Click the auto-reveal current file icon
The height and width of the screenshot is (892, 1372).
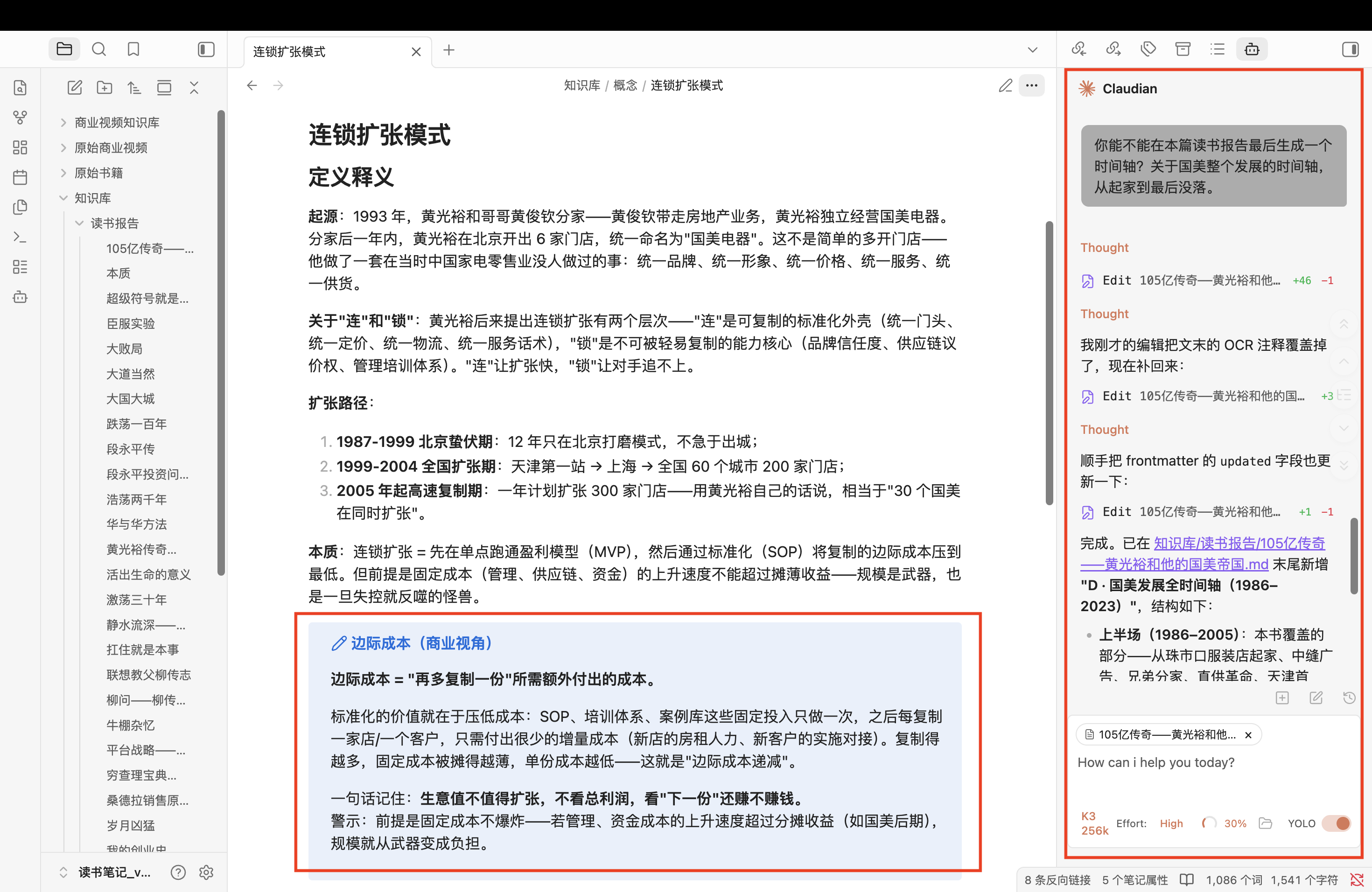click(164, 88)
